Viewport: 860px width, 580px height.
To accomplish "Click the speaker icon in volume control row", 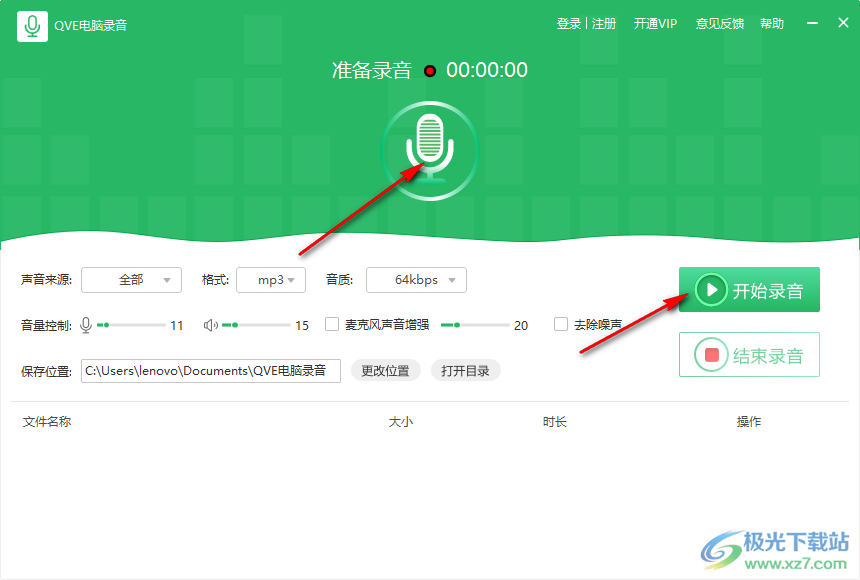I will (210, 324).
